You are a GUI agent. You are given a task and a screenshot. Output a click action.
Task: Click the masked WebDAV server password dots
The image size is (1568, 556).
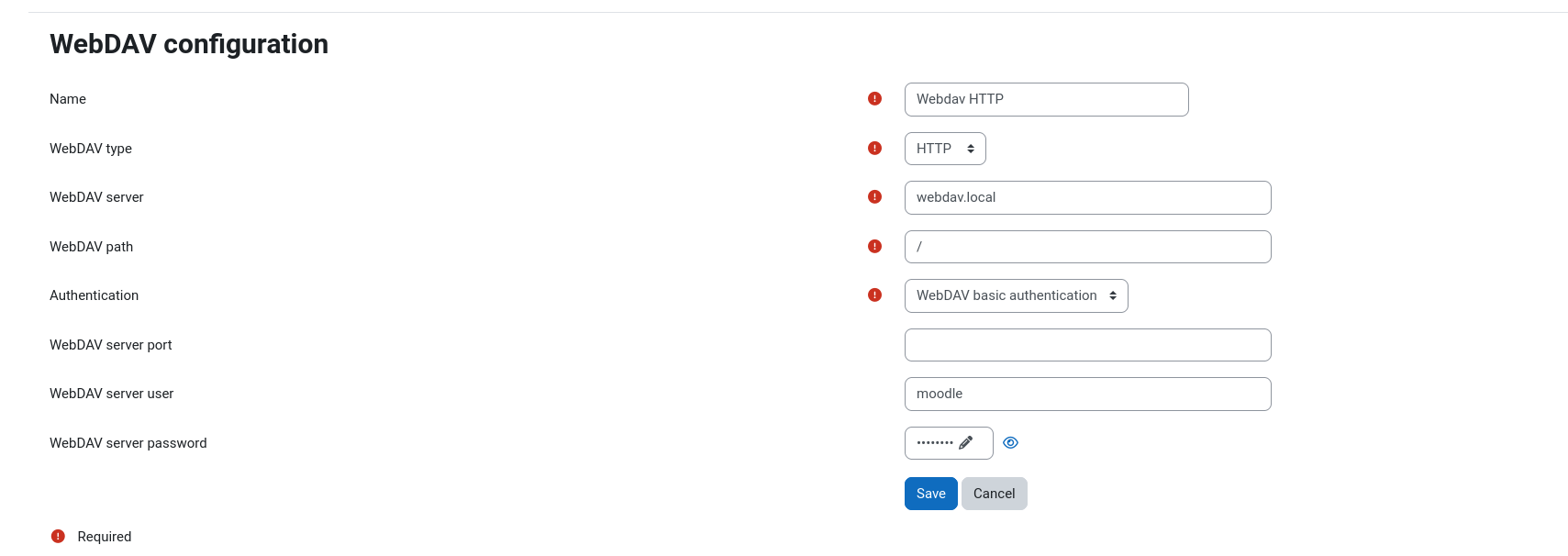point(935,443)
